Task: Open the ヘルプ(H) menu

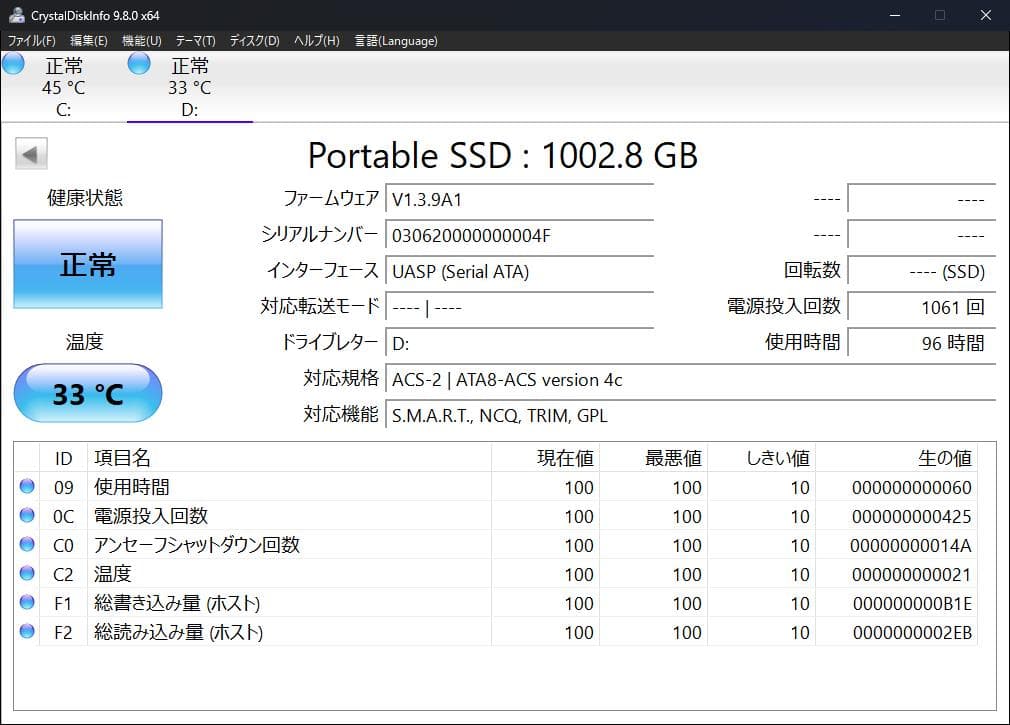Action: click(317, 41)
